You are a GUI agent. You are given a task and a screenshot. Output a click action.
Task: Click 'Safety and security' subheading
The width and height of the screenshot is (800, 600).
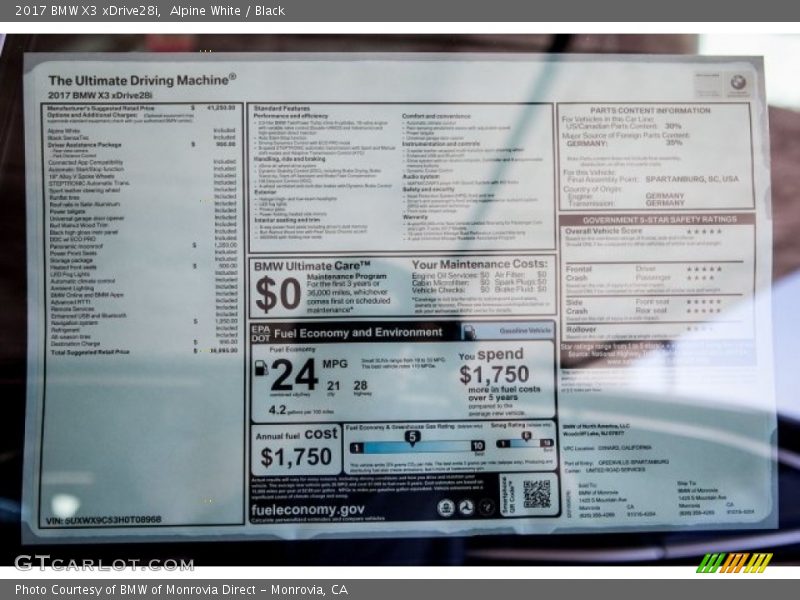(428, 189)
